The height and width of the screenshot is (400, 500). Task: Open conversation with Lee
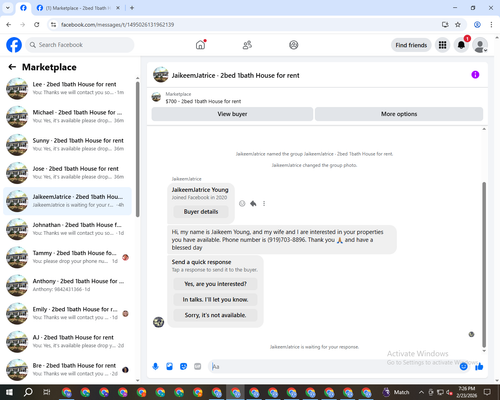pos(67,88)
